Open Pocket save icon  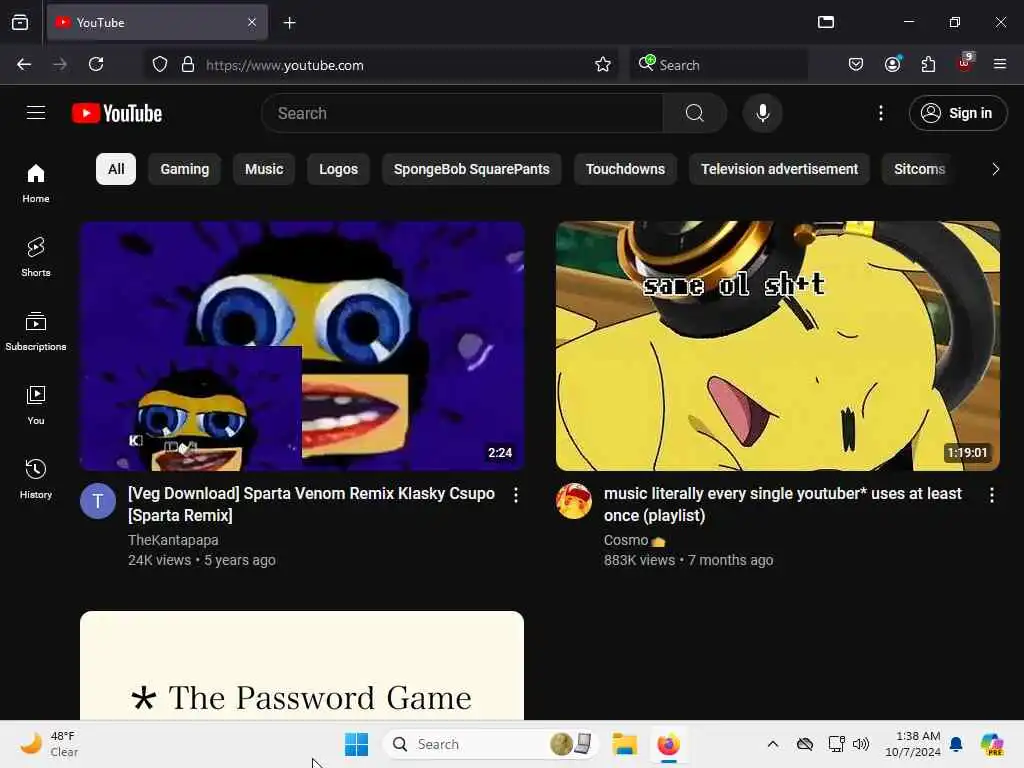[x=856, y=64]
